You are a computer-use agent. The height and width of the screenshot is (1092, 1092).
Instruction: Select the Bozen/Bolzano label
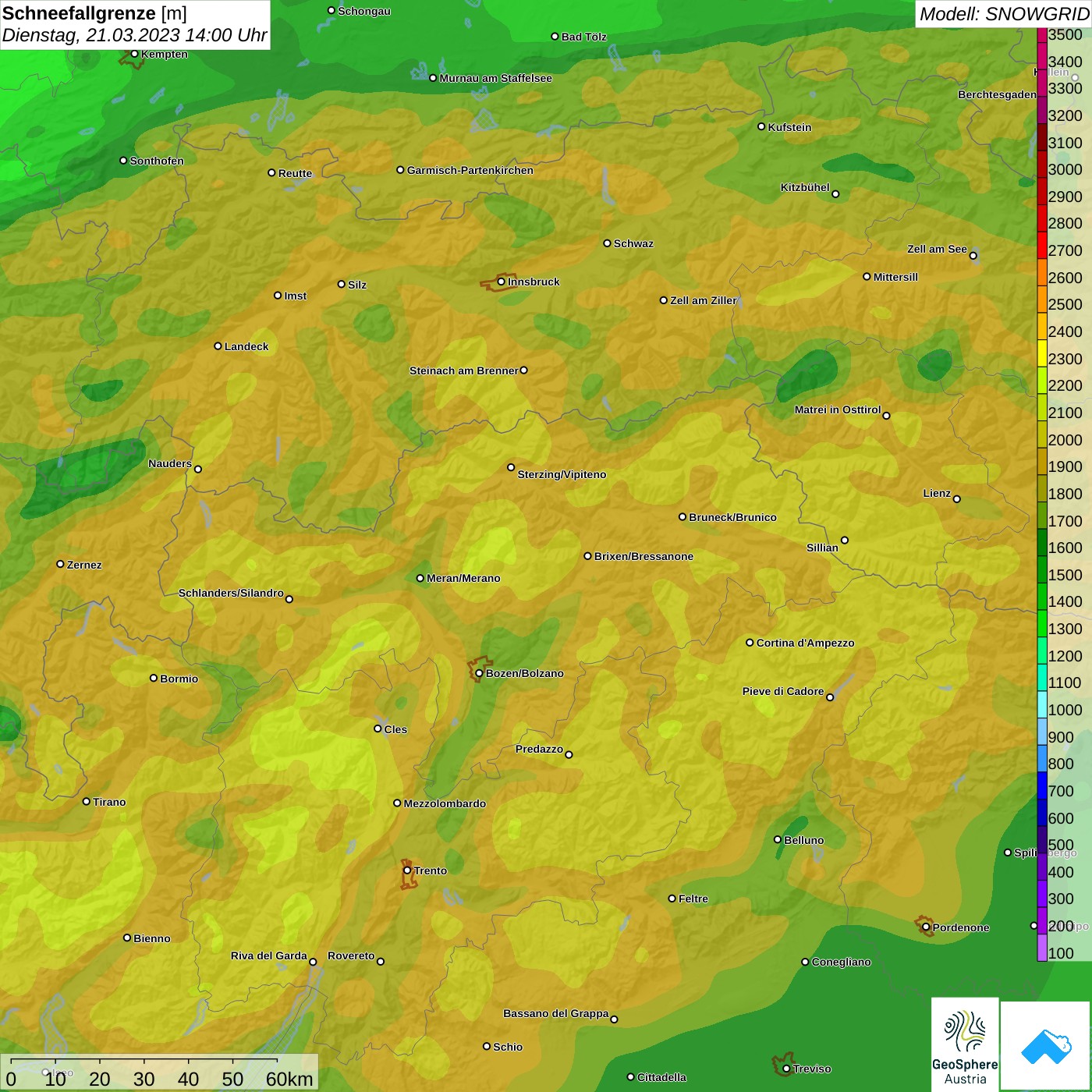pyautogui.click(x=524, y=673)
